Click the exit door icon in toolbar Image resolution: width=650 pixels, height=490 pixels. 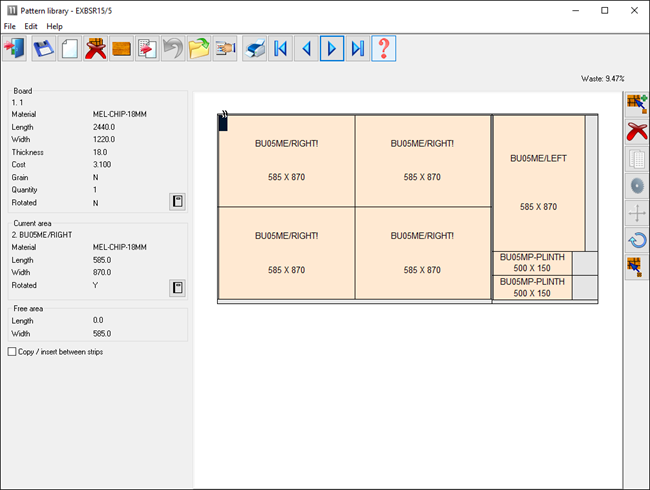(17, 48)
